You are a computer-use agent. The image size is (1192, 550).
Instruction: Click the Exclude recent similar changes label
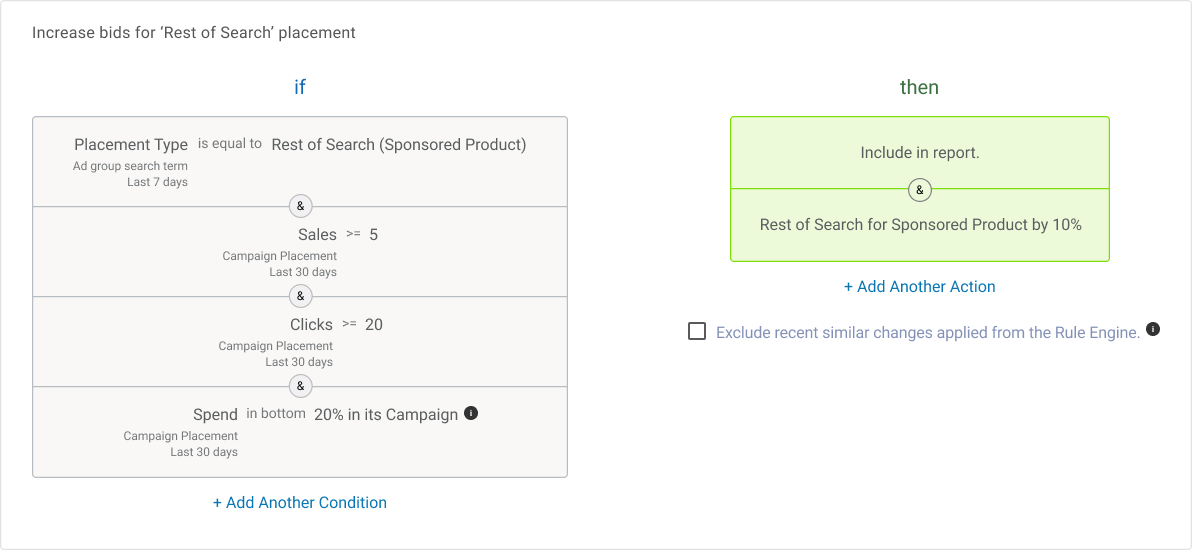(x=928, y=332)
